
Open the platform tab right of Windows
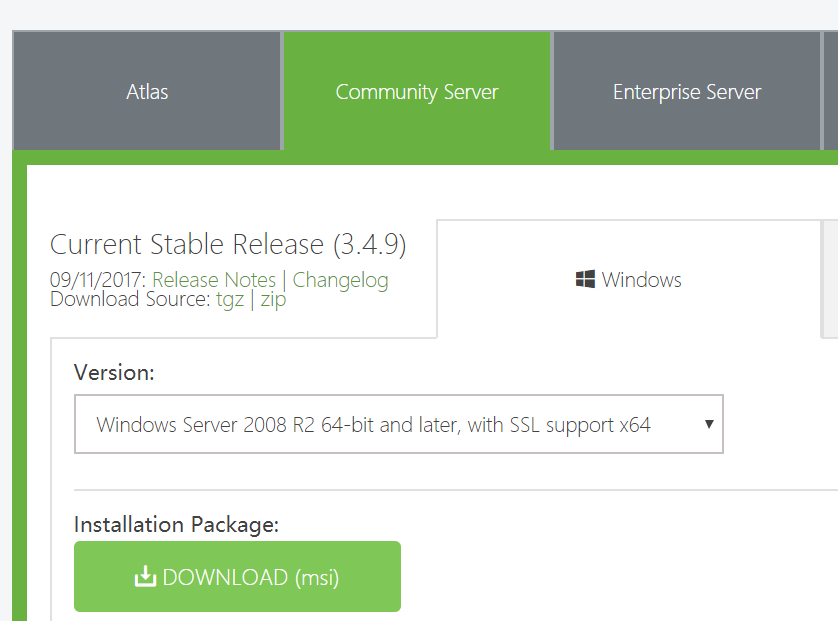(831, 279)
